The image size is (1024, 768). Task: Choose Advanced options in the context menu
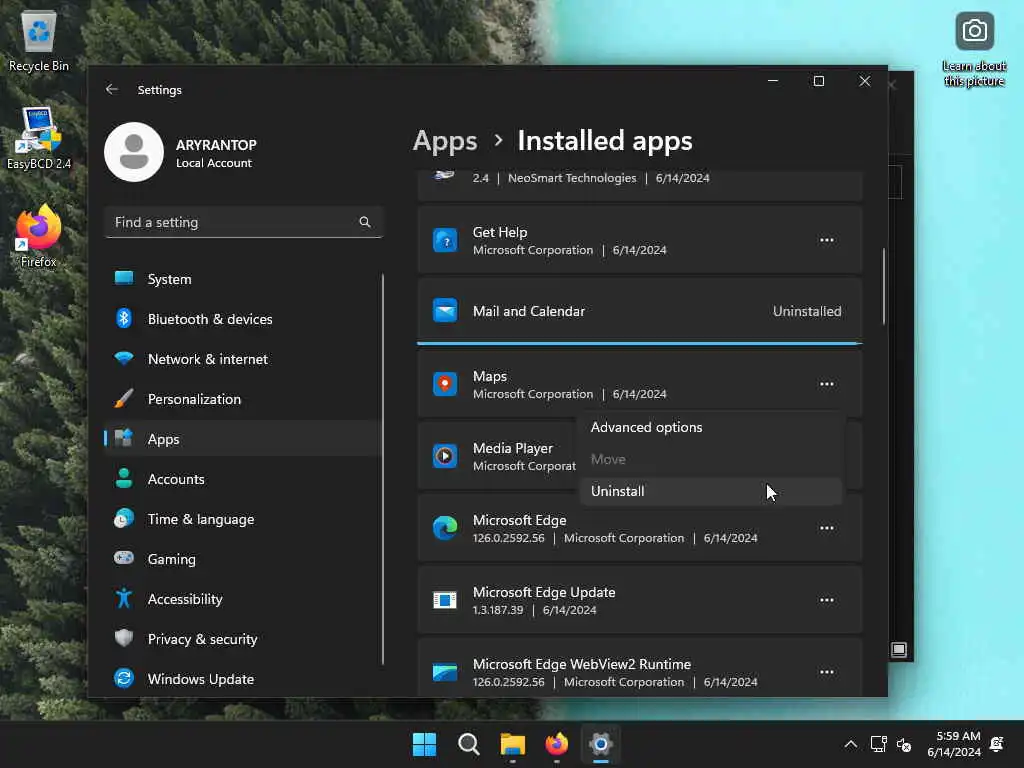coord(711,427)
